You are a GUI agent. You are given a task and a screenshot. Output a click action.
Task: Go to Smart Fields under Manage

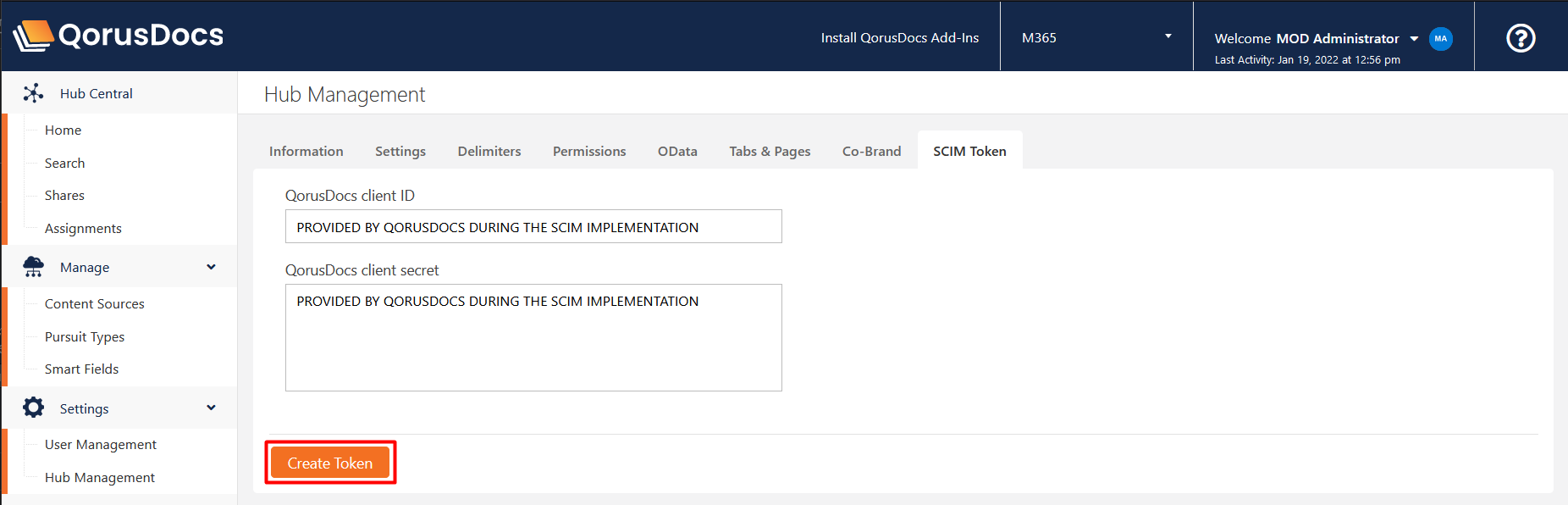81,369
